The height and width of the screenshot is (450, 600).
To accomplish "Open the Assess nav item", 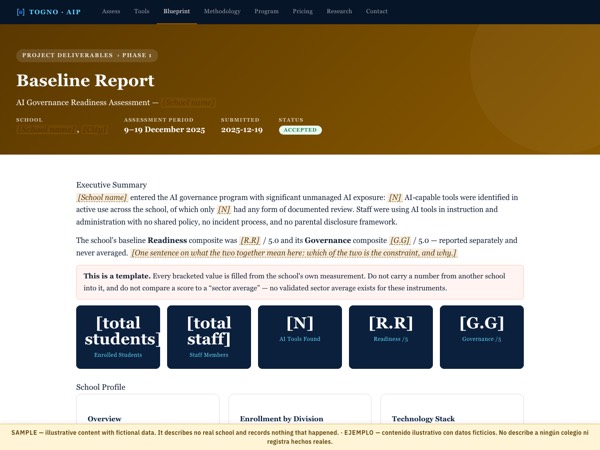I will (x=111, y=11).
